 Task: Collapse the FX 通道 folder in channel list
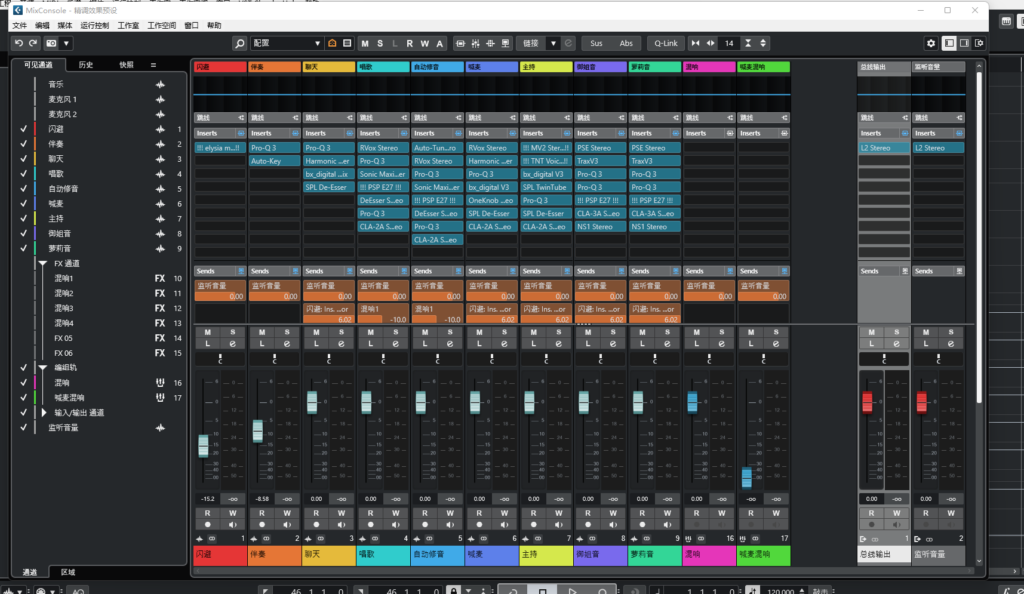tap(41, 262)
